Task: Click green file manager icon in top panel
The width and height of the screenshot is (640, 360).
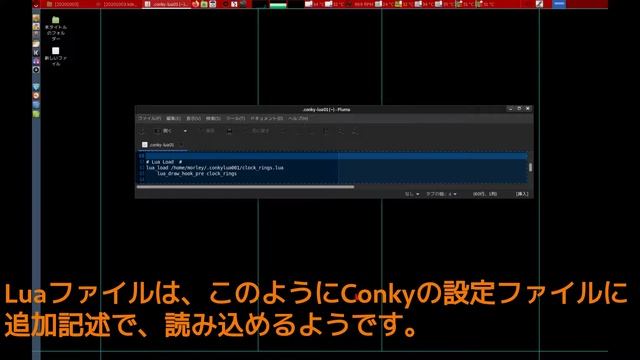Action: coord(204,4)
